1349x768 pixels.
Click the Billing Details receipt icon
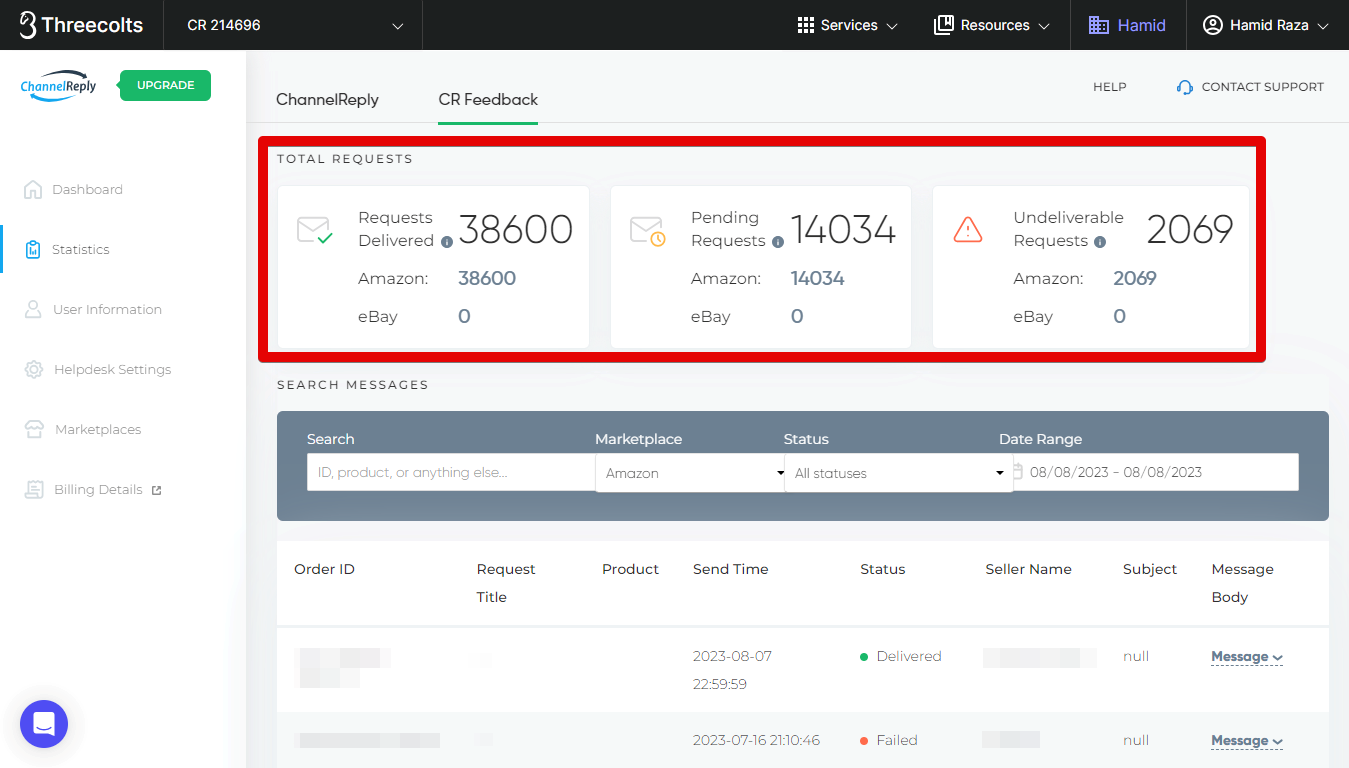click(35, 489)
